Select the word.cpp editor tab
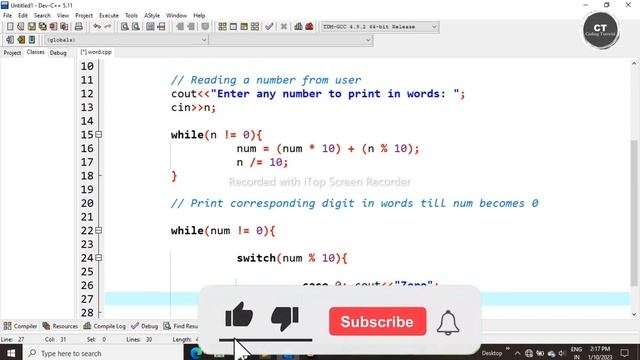 [x=96, y=52]
